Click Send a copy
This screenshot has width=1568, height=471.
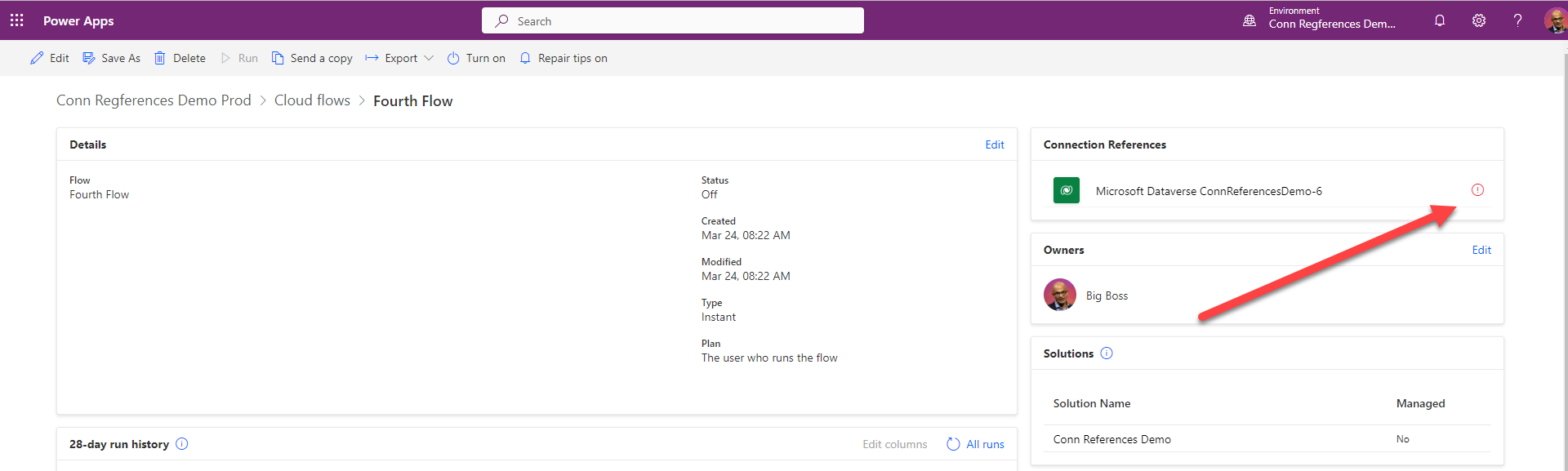point(312,58)
